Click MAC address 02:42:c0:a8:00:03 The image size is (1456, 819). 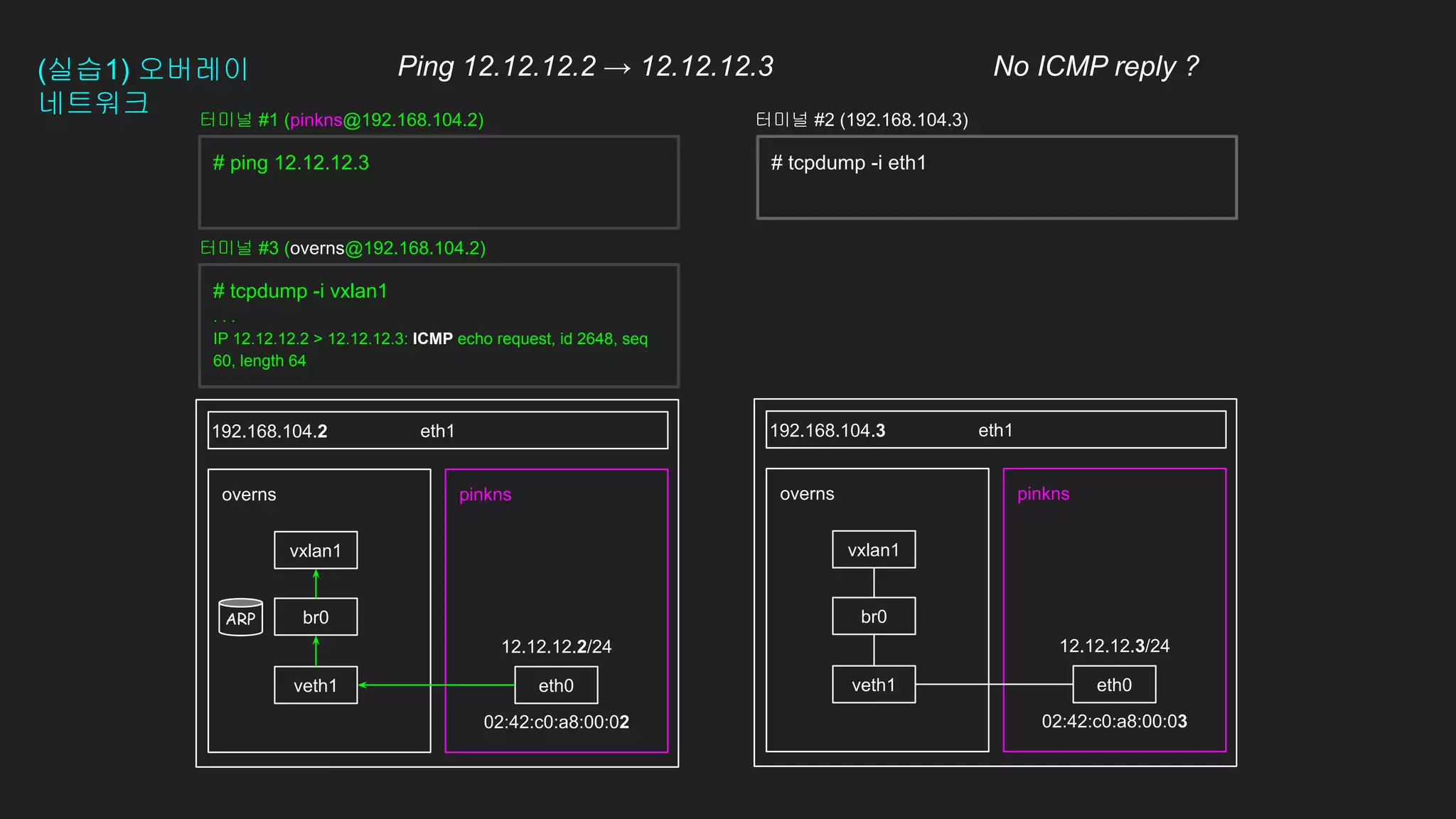pos(1114,722)
